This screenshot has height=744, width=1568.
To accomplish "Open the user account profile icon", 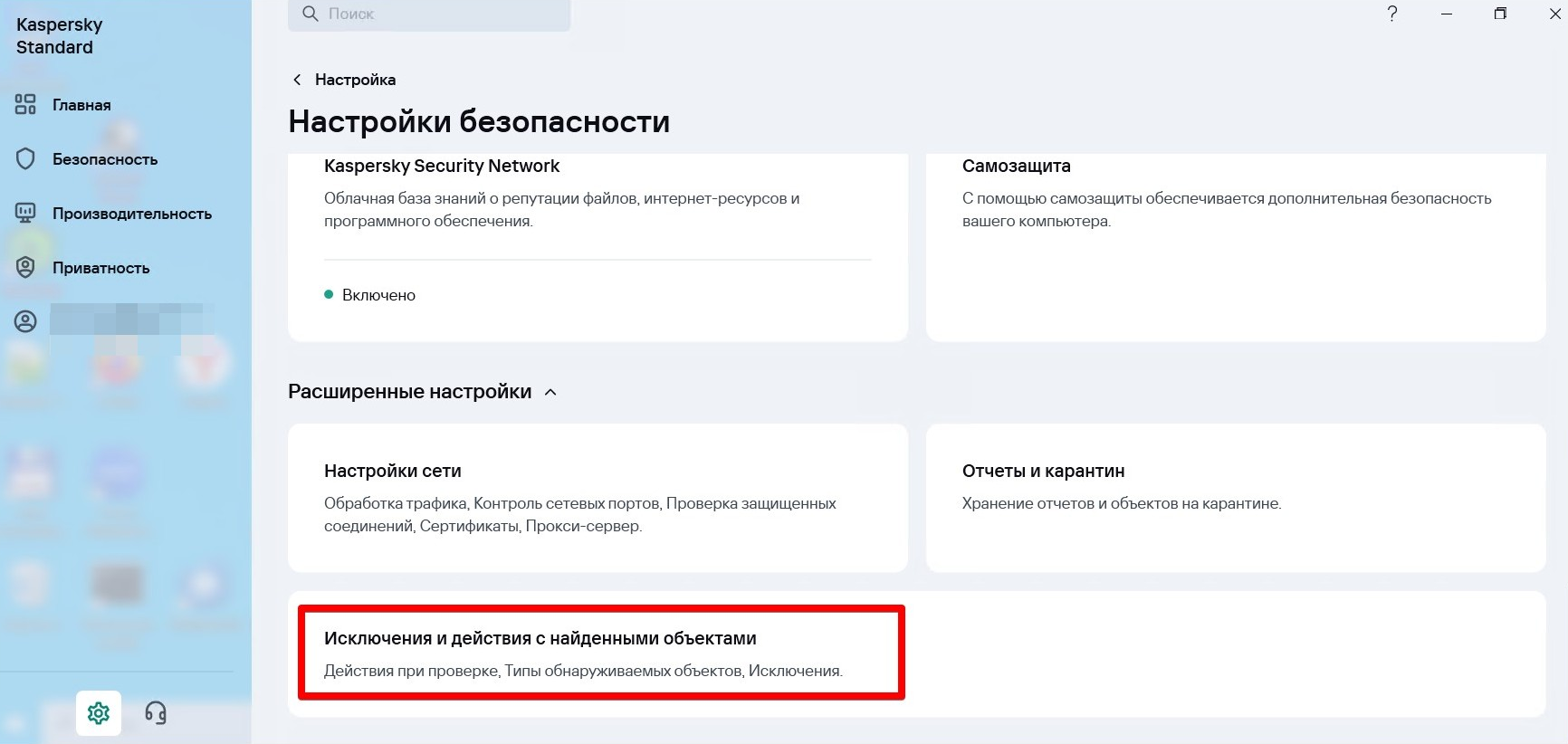I will [25, 321].
